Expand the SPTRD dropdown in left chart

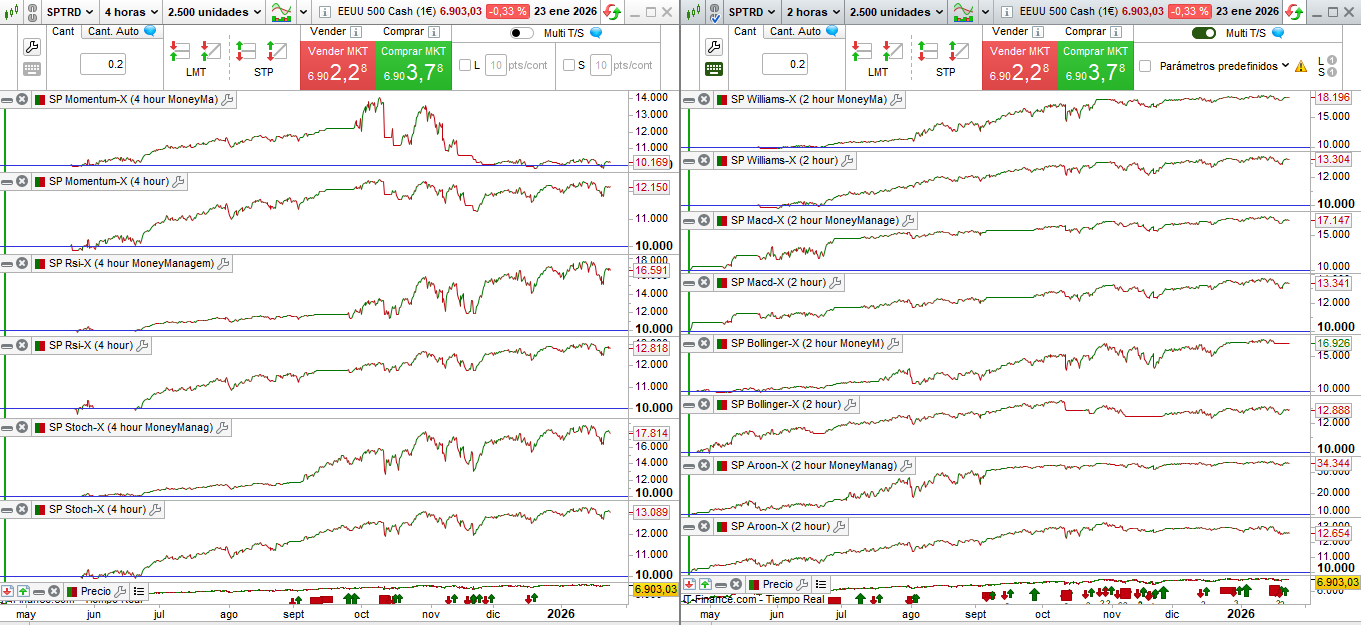70,12
